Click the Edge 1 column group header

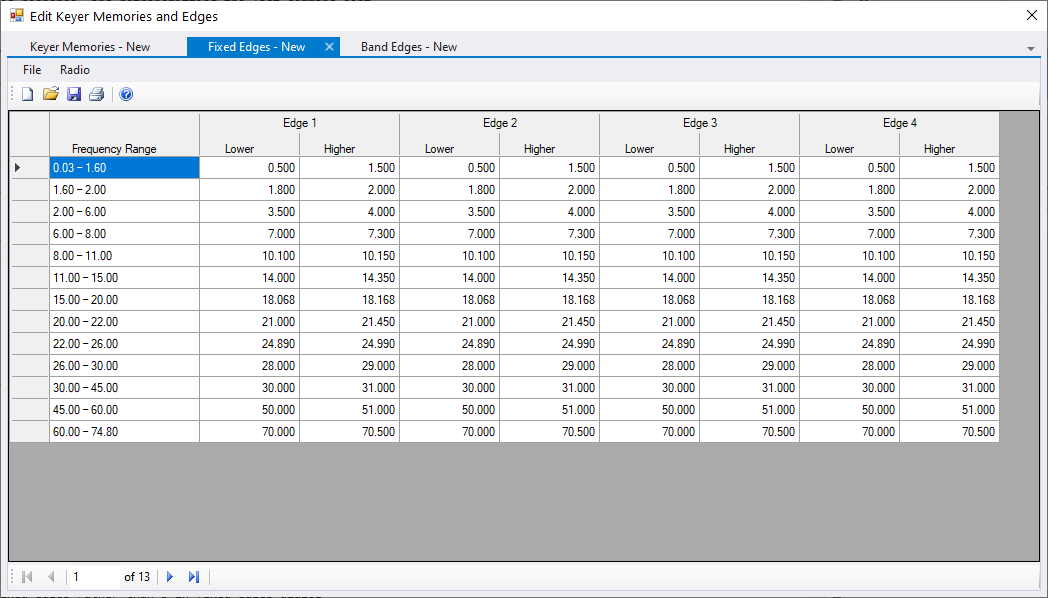299,123
